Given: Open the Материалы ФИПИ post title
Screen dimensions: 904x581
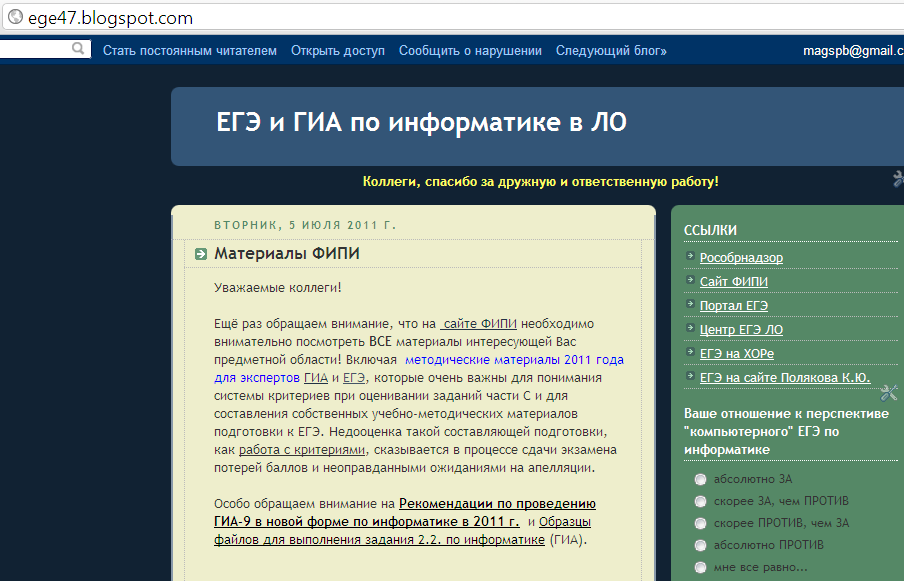Looking at the screenshot, I should point(287,254).
